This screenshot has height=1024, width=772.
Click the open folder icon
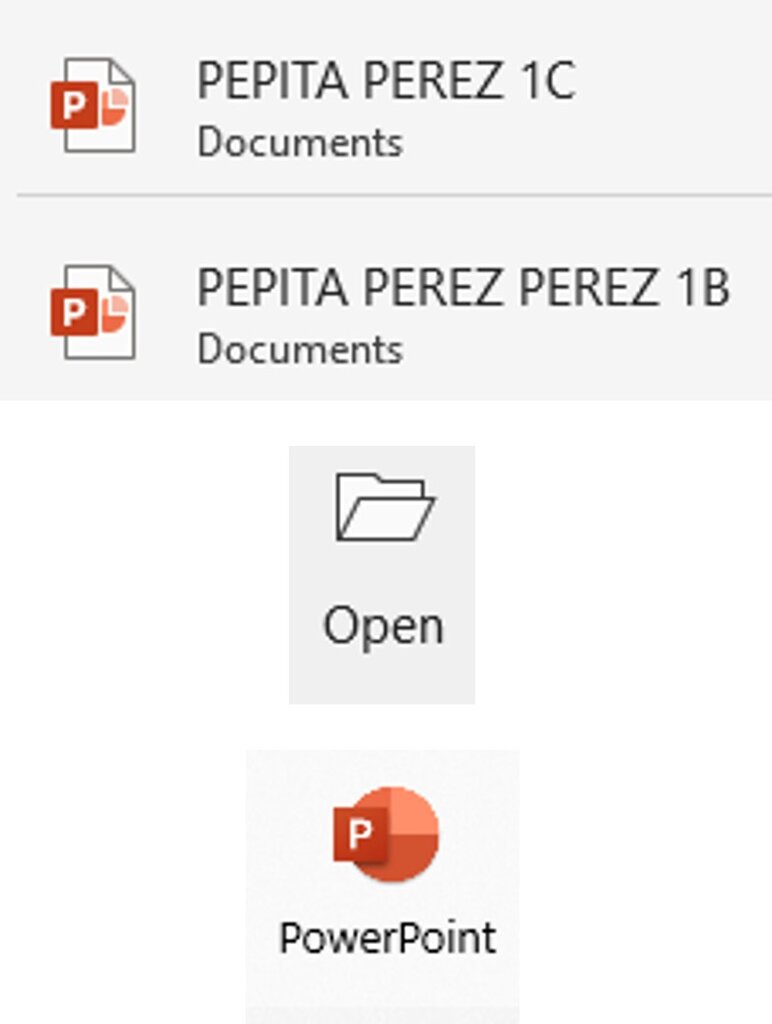(383, 508)
